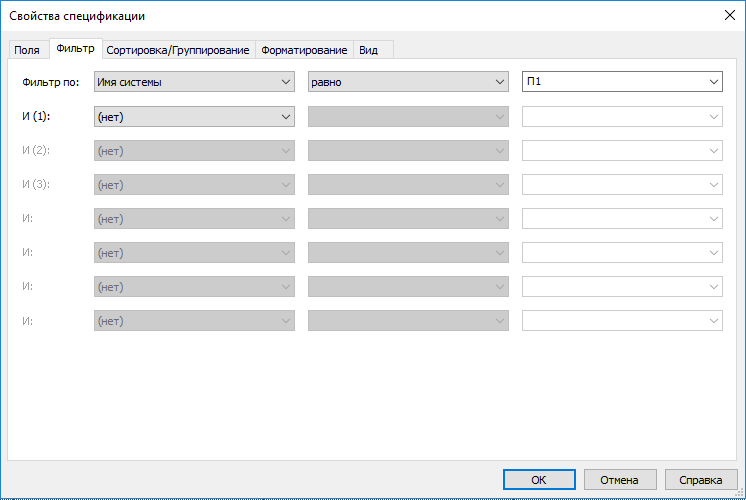Close the Свойства спецификации dialog
This screenshot has height=500, width=746.
coord(730,16)
